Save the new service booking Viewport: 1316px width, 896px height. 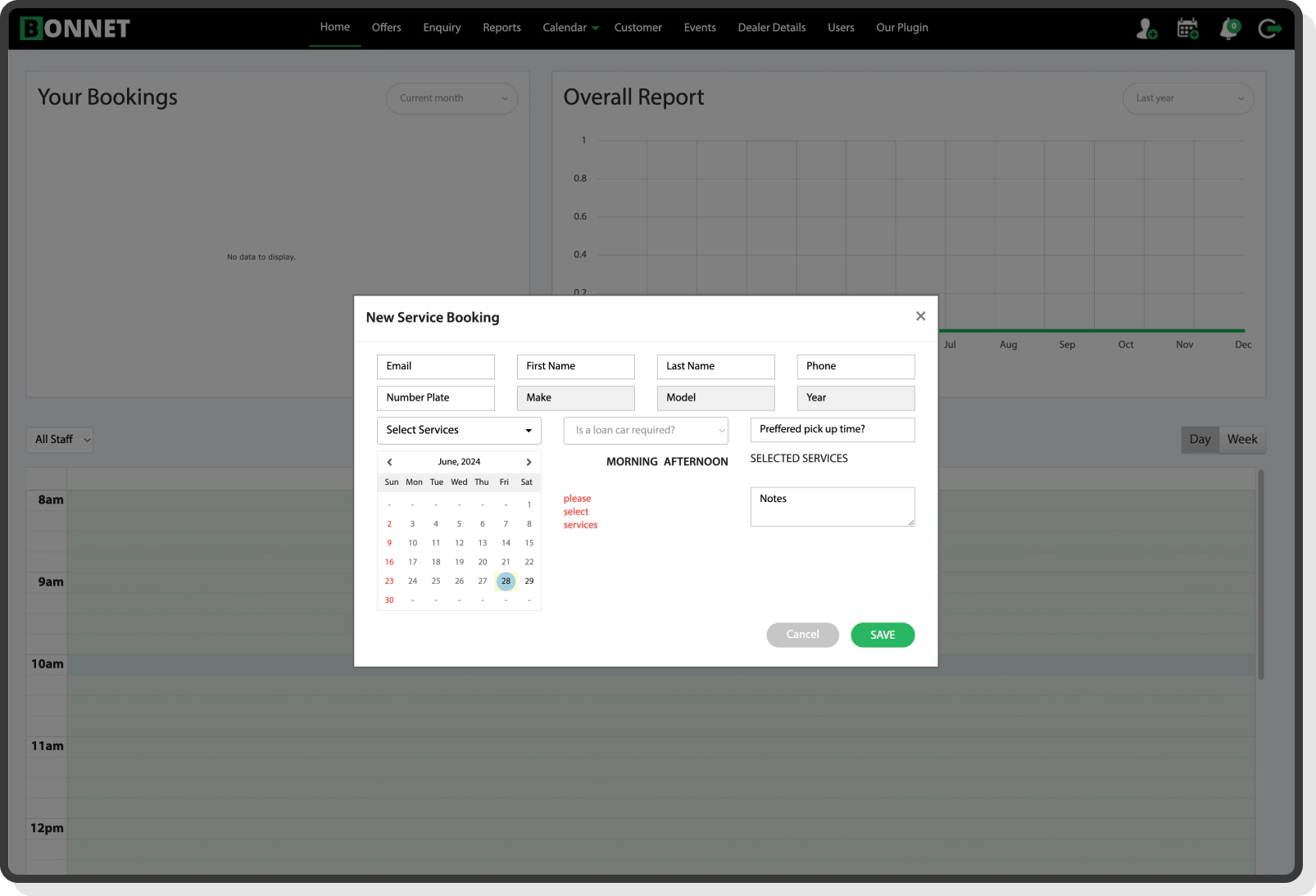coord(883,635)
